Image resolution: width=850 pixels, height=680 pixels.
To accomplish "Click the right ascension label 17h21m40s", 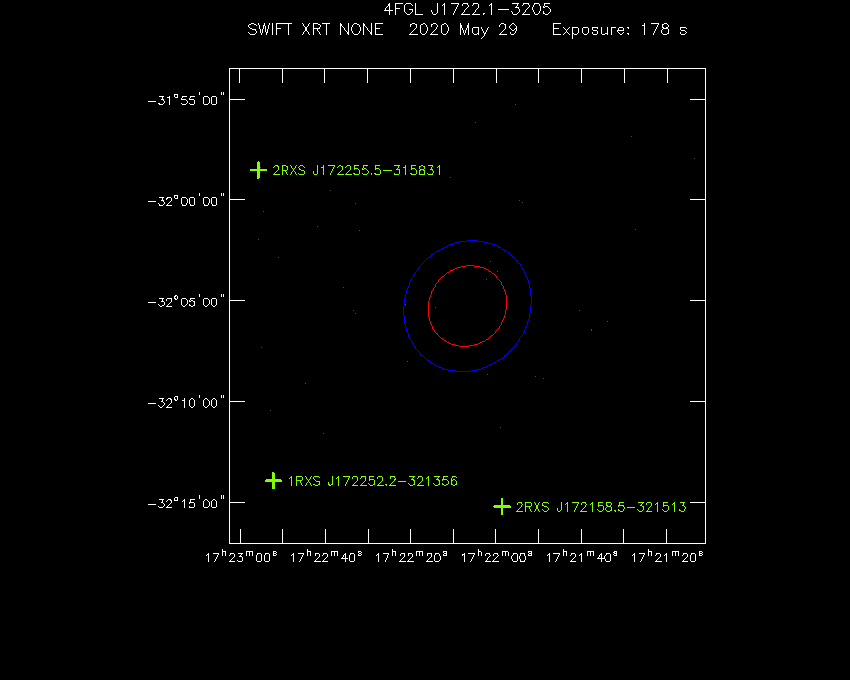I will (582, 557).
